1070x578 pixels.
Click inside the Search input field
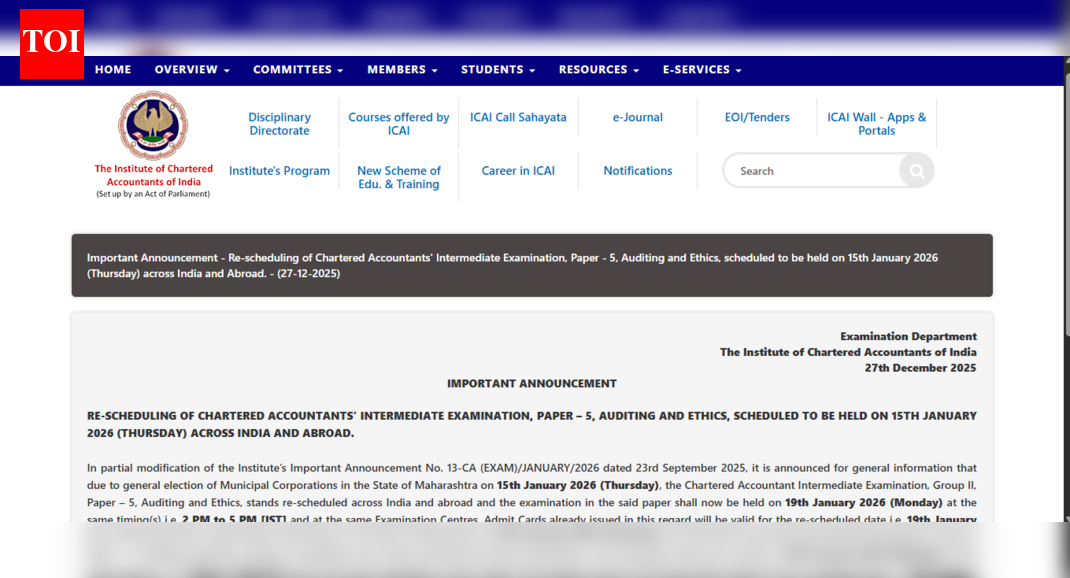click(810, 170)
